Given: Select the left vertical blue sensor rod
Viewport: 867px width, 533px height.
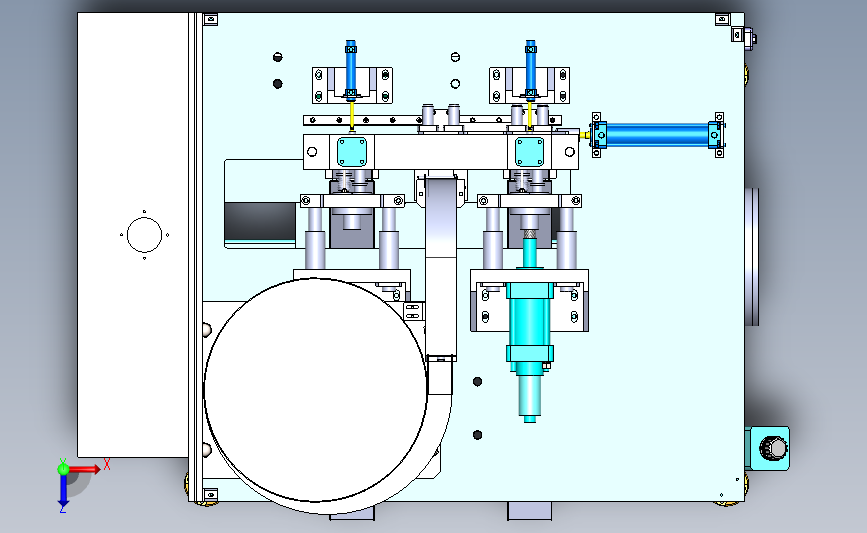Looking at the screenshot, I should pos(351,70).
